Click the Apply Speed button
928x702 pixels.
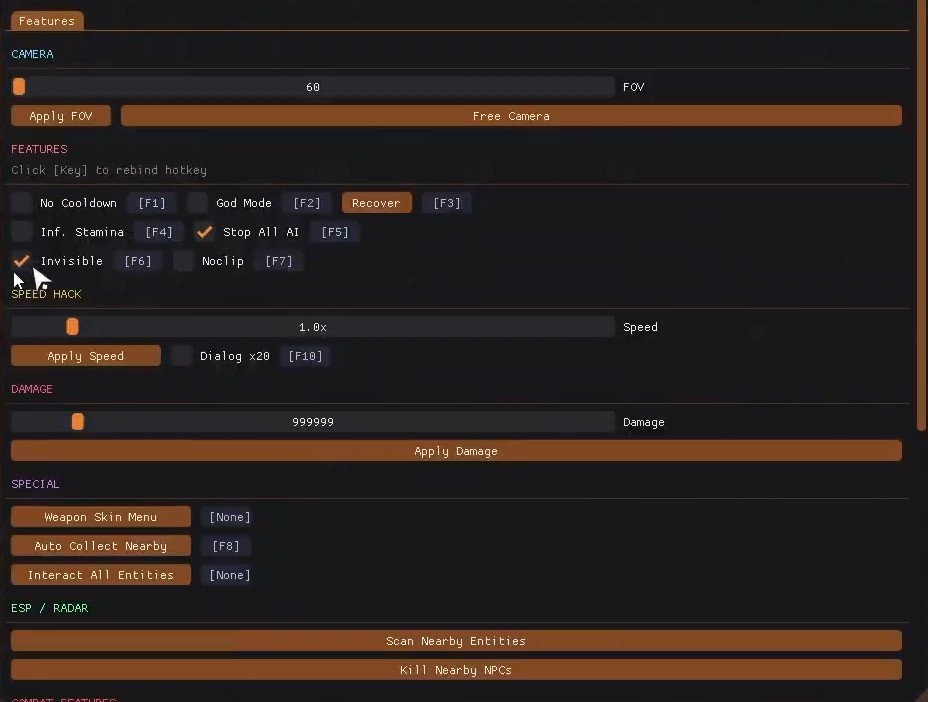[x=86, y=356]
